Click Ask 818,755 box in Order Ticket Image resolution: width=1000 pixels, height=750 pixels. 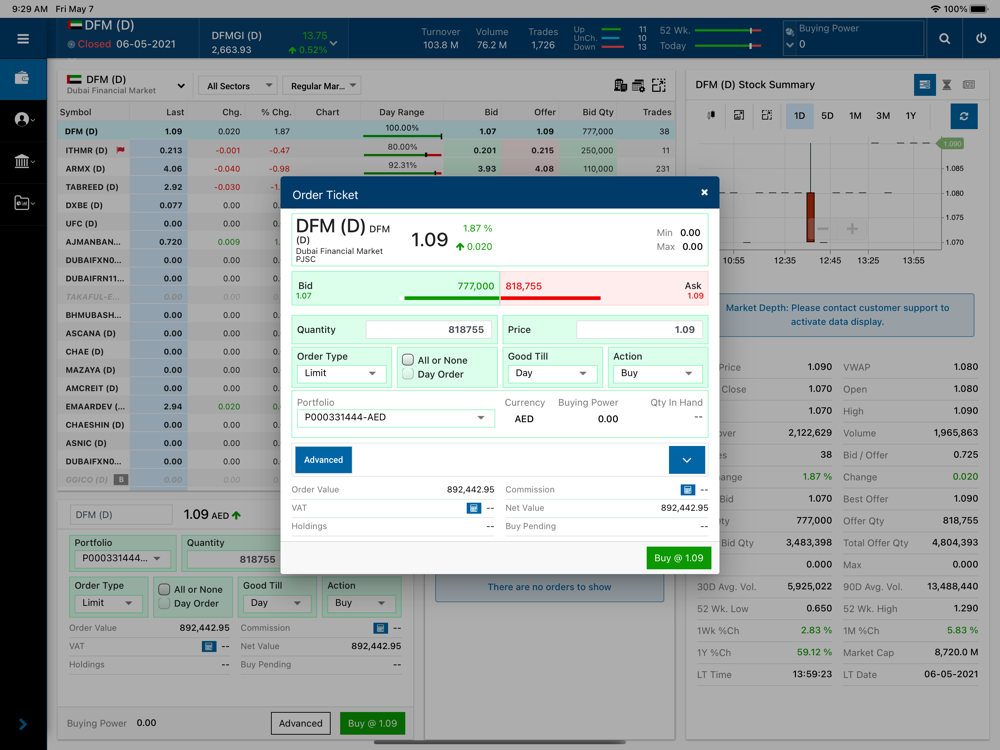tap(605, 289)
